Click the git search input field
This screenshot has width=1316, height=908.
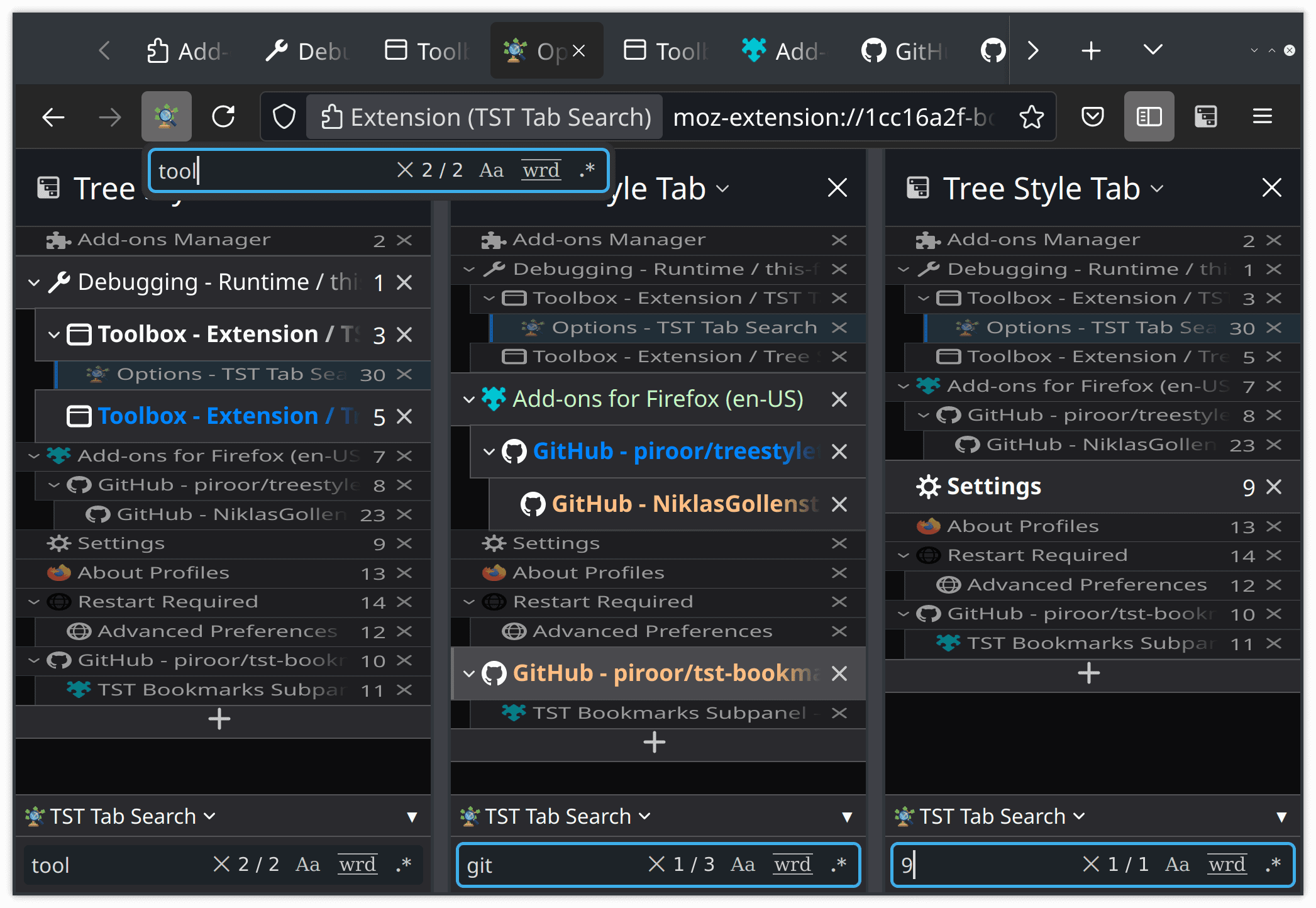click(x=553, y=865)
